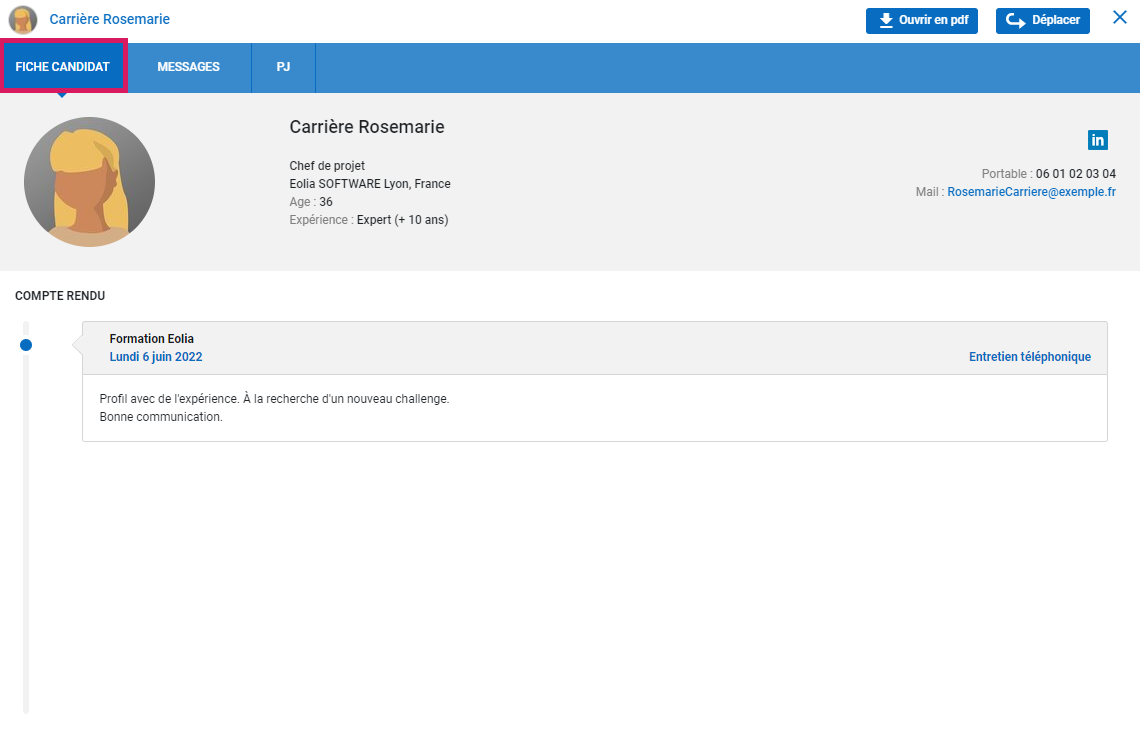The width and height of the screenshot is (1140, 742).
Task: Open the candidate's LinkedIn profile icon
Action: pyautogui.click(x=1097, y=140)
